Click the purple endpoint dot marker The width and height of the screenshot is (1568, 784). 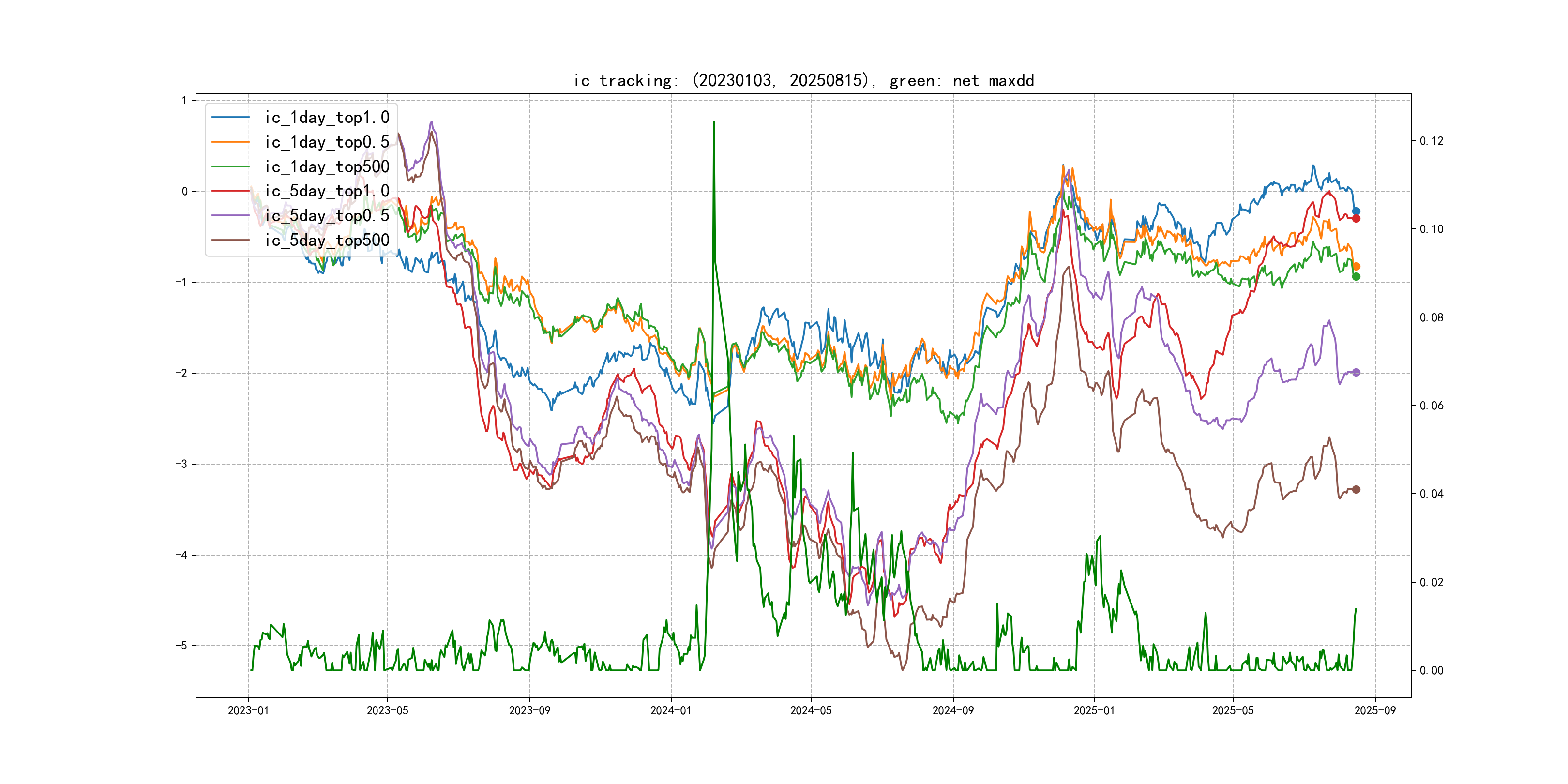click(1356, 373)
